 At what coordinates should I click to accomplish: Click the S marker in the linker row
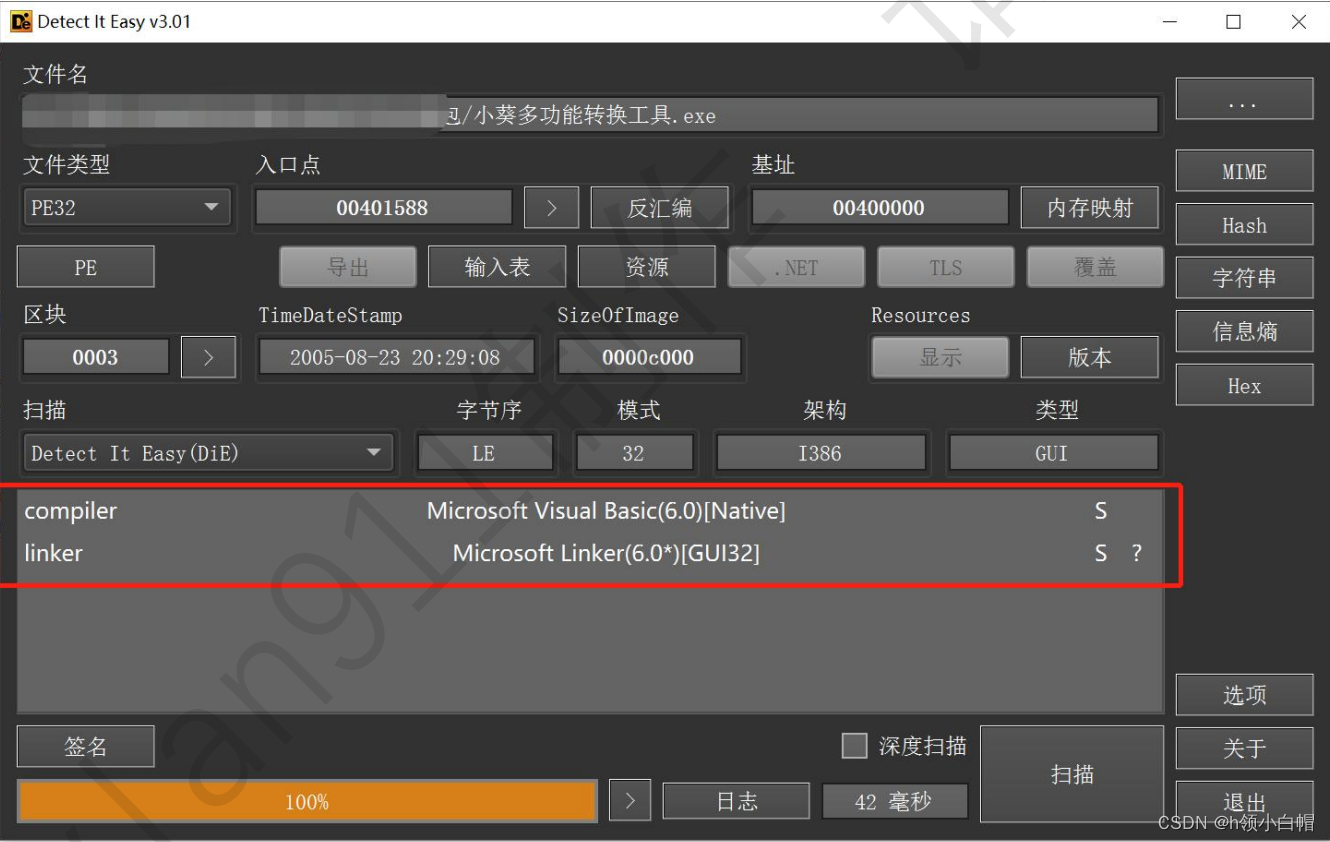(1101, 553)
